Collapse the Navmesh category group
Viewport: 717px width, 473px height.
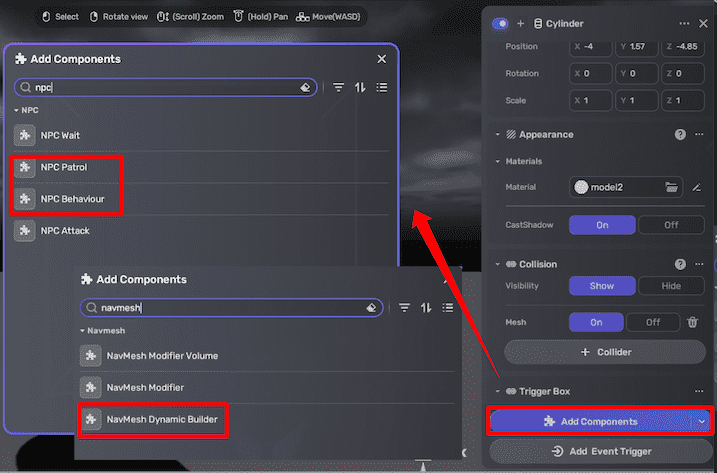(82, 331)
